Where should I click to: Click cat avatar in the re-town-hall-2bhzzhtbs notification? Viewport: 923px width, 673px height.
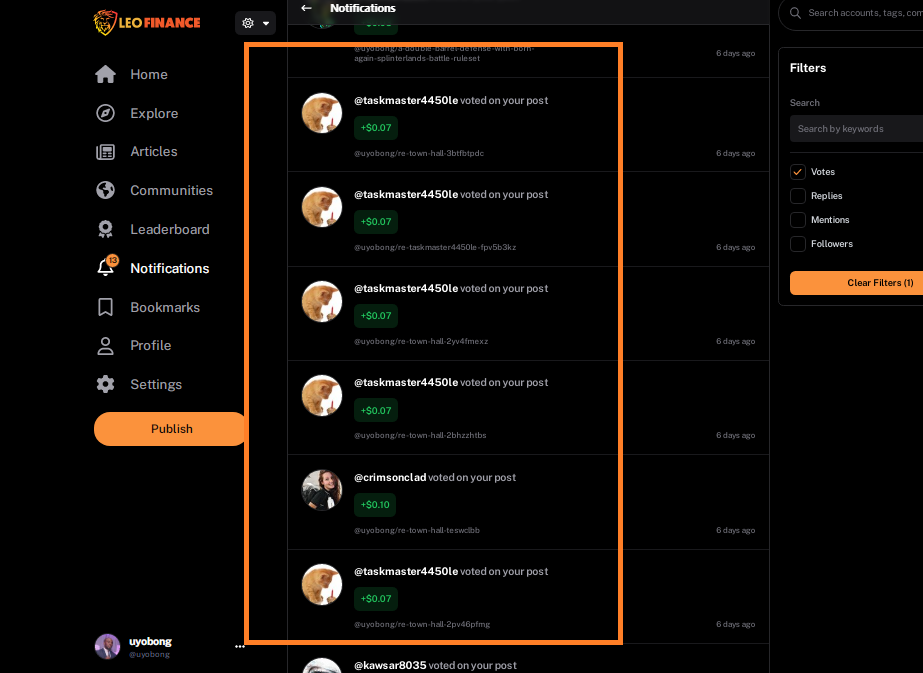tap(322, 396)
